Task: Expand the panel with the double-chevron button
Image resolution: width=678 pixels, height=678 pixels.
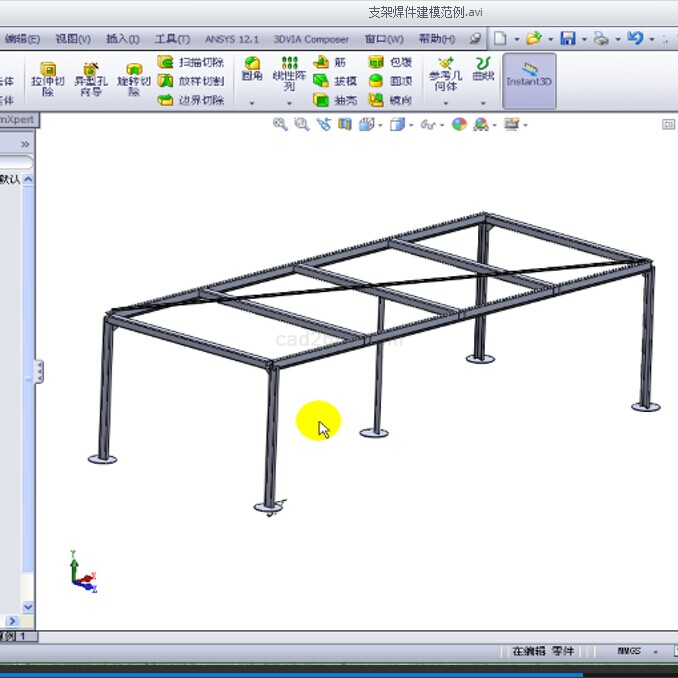Action: point(25,144)
